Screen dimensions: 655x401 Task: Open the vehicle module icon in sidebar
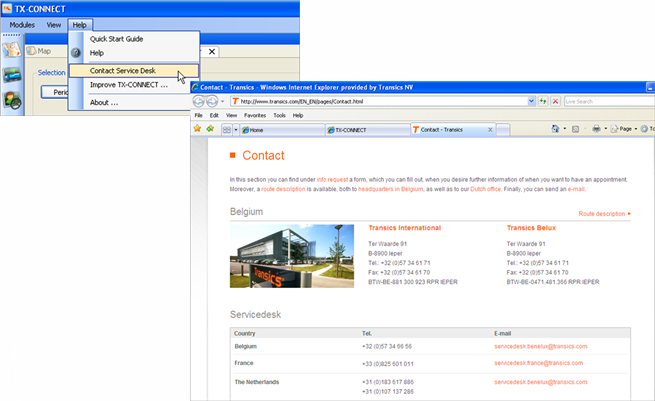coord(12,74)
